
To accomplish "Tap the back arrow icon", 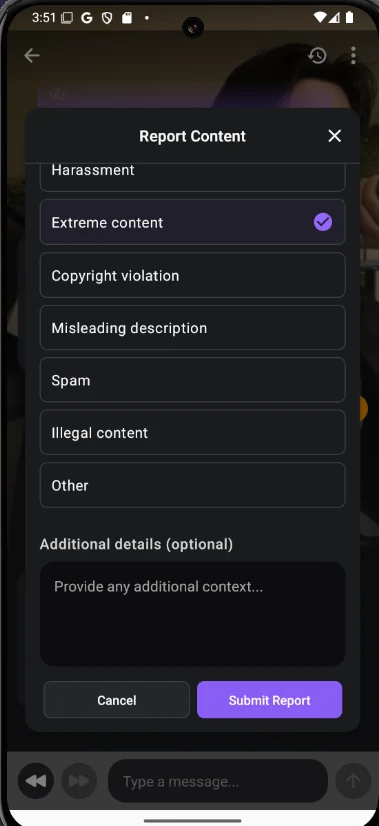I will pyautogui.click(x=32, y=56).
